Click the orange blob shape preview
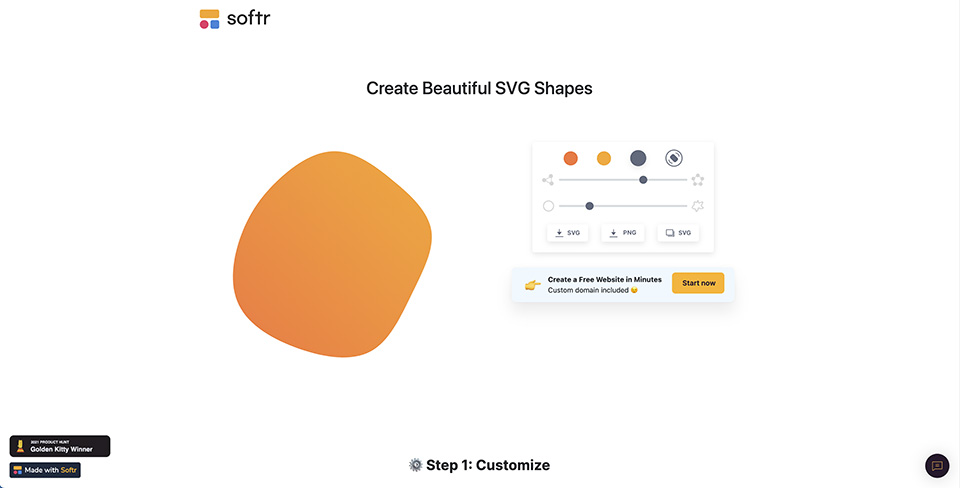 334,253
